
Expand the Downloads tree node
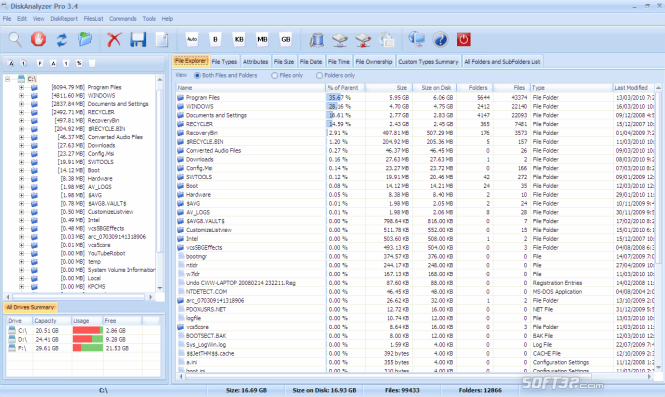[21, 145]
